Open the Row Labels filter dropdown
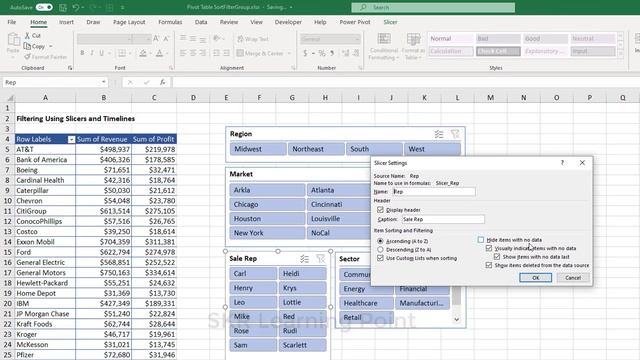Image resolution: width=640 pixels, height=360 pixels. pos(71,140)
